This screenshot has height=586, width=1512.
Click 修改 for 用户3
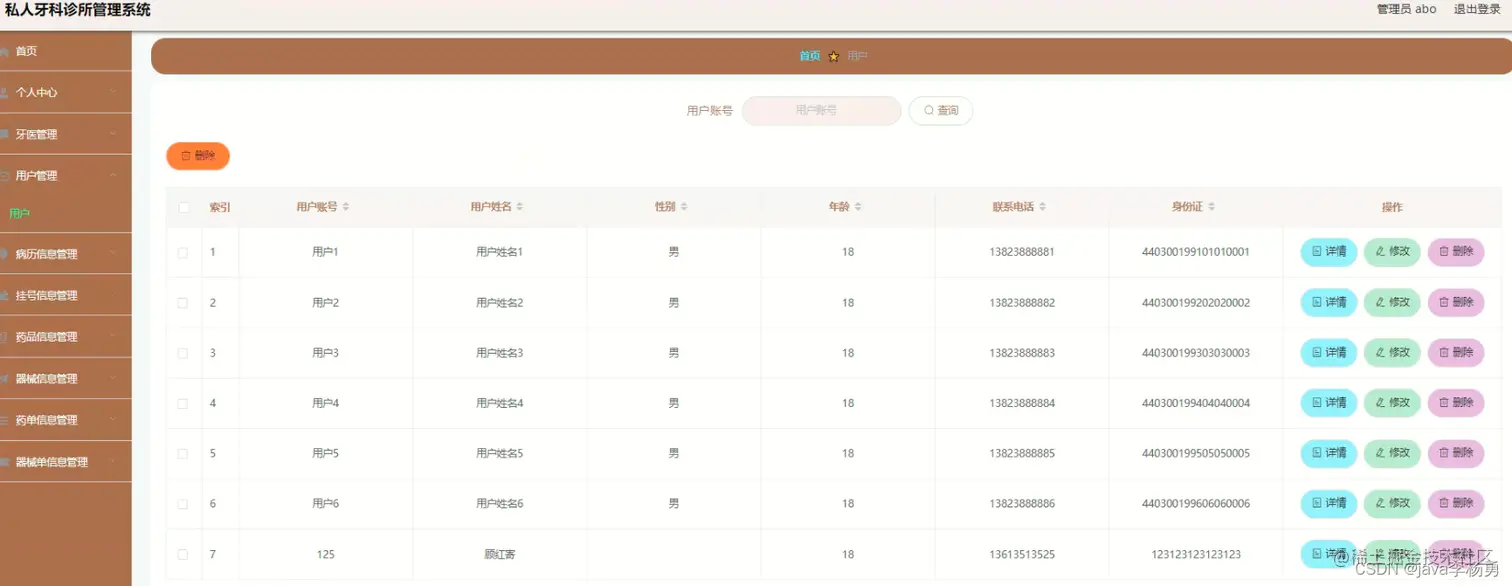point(1392,352)
